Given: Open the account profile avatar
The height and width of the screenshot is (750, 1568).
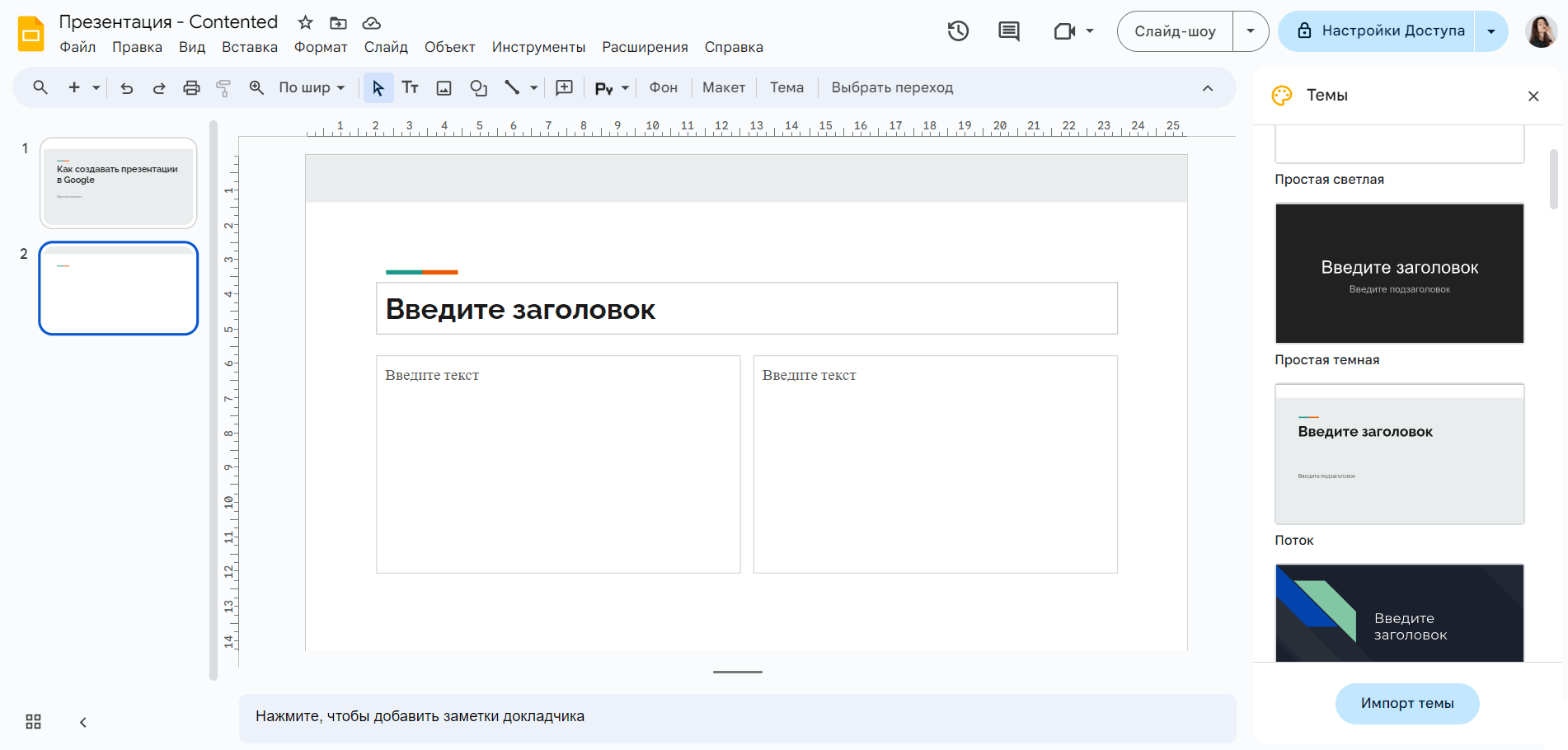Looking at the screenshot, I should (x=1540, y=31).
